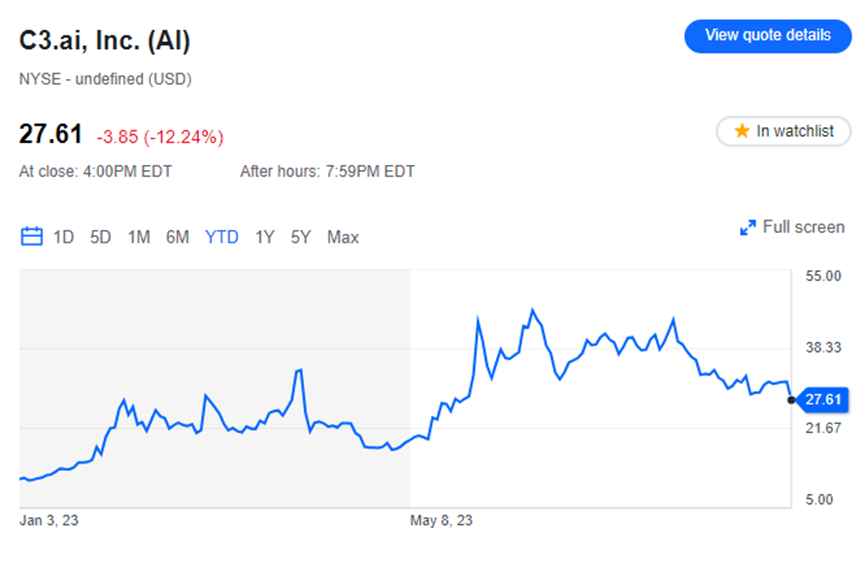865x563 pixels.
Task: Click the May 8, 23 date label
Action: (x=442, y=521)
